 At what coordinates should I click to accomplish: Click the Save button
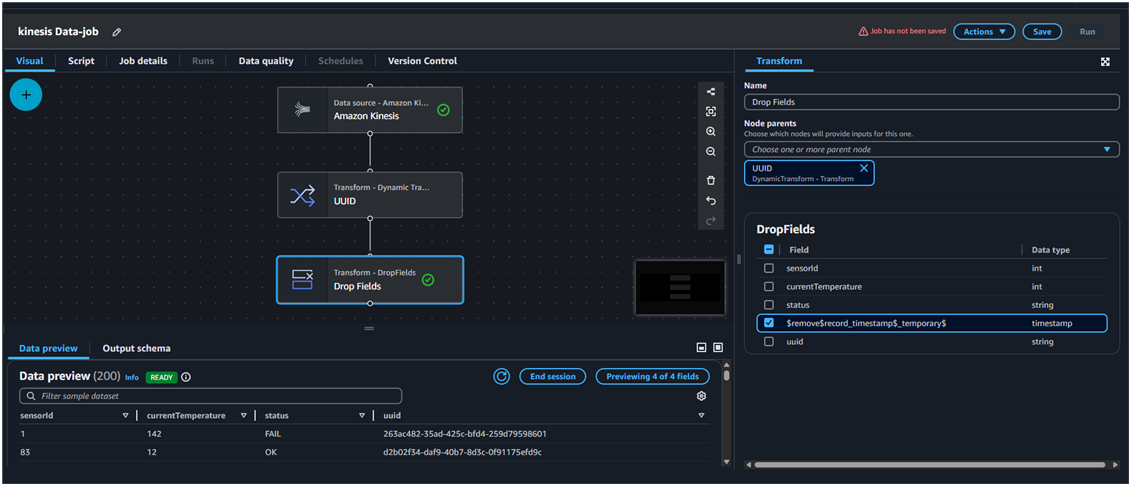[x=1042, y=32]
